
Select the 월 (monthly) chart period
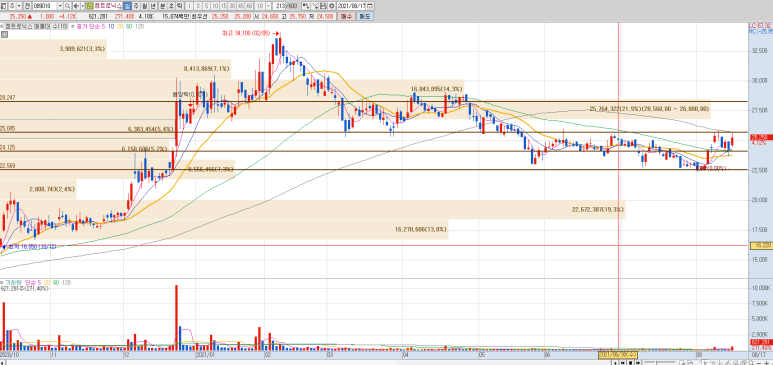(144, 6)
